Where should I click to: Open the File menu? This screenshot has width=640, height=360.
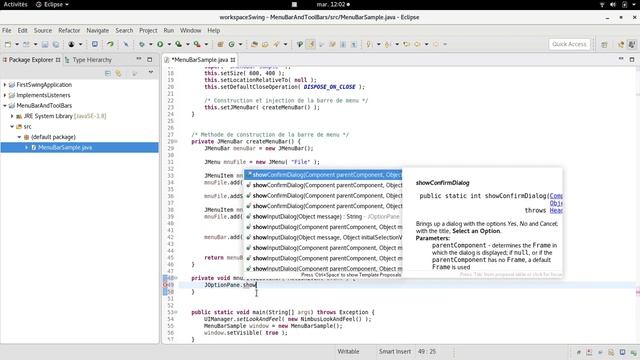[x=7, y=30]
